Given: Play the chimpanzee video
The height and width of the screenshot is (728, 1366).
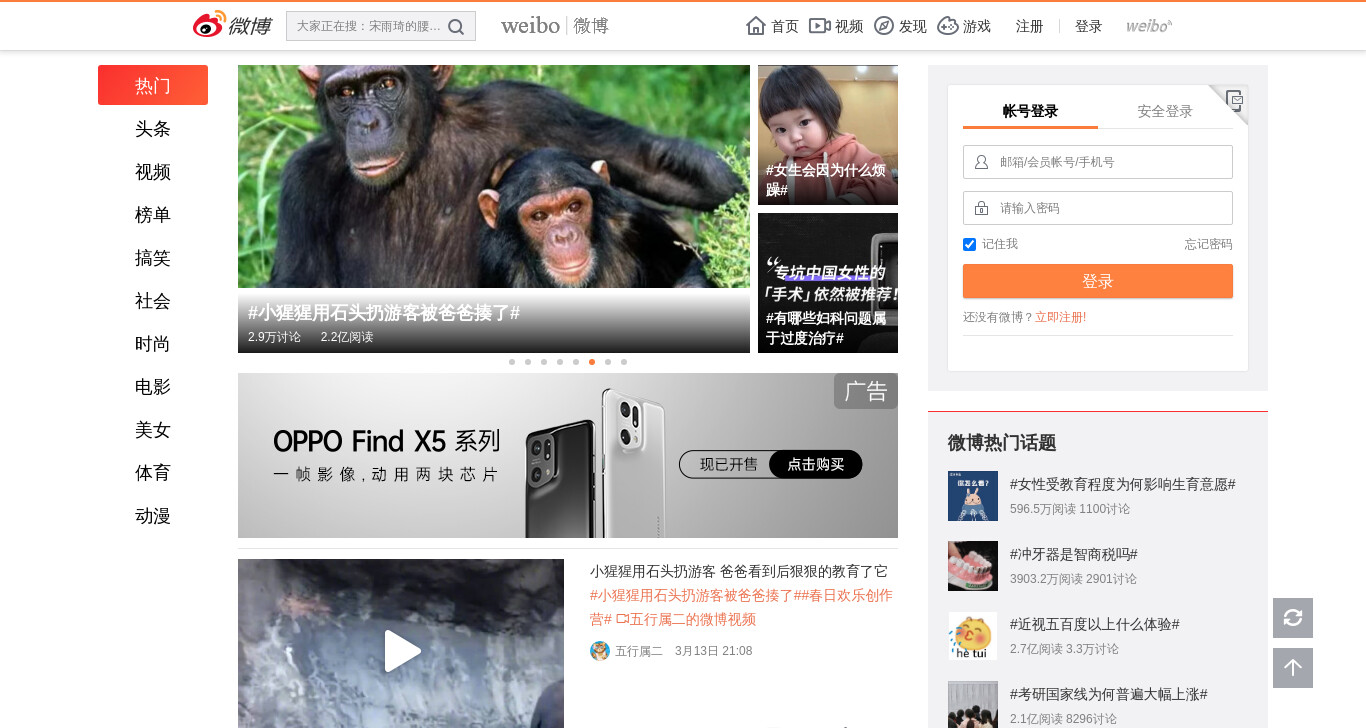Looking at the screenshot, I should coord(401,651).
